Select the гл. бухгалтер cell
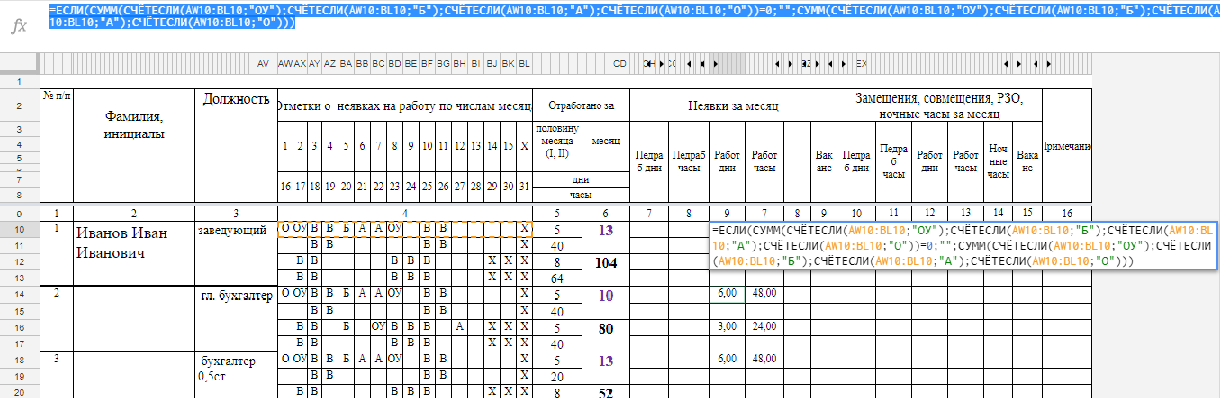This screenshot has height=398, width=1220. coord(236,294)
